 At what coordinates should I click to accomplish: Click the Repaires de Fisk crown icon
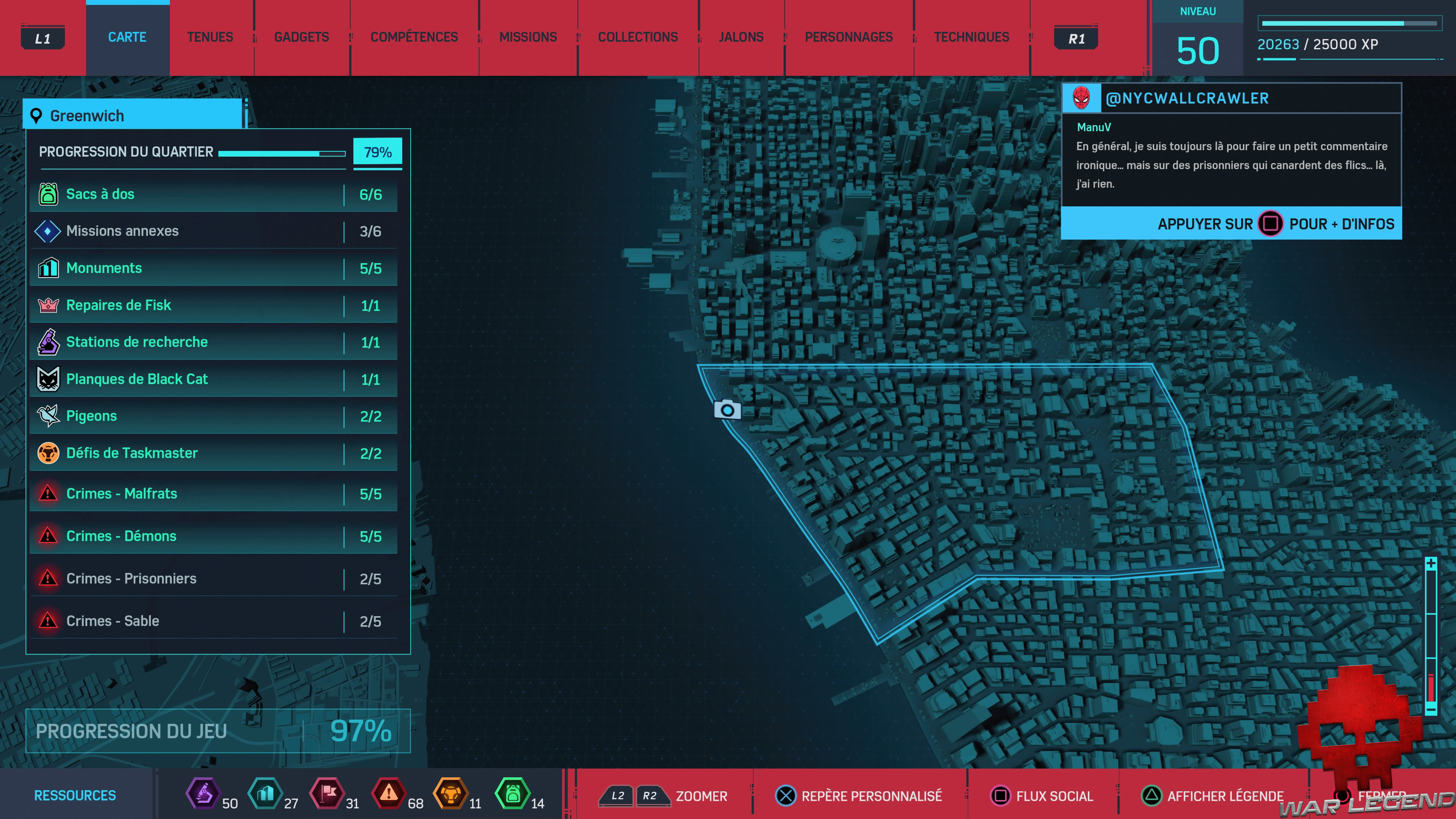tap(48, 305)
